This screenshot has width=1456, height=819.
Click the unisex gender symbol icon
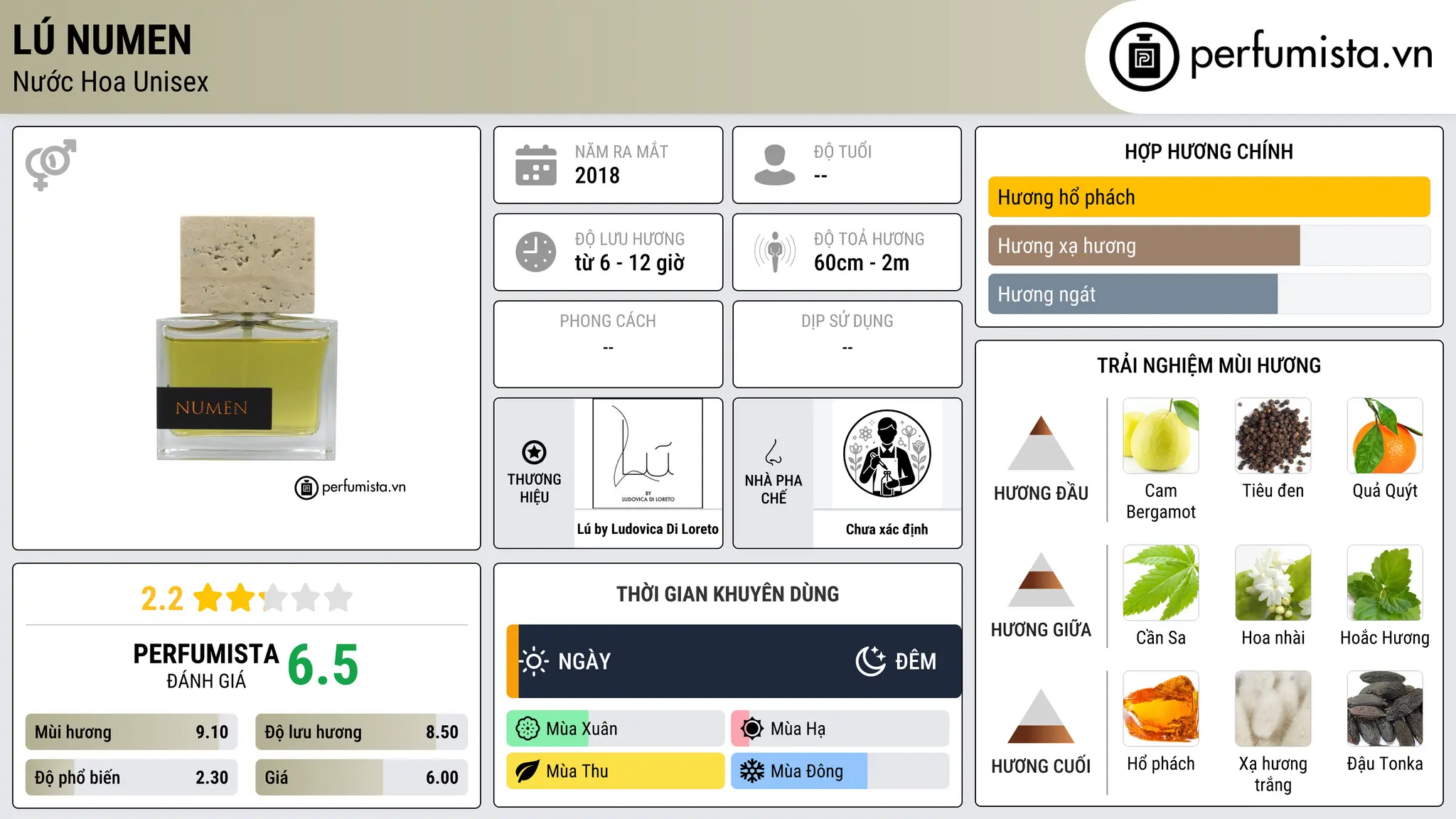[x=50, y=164]
